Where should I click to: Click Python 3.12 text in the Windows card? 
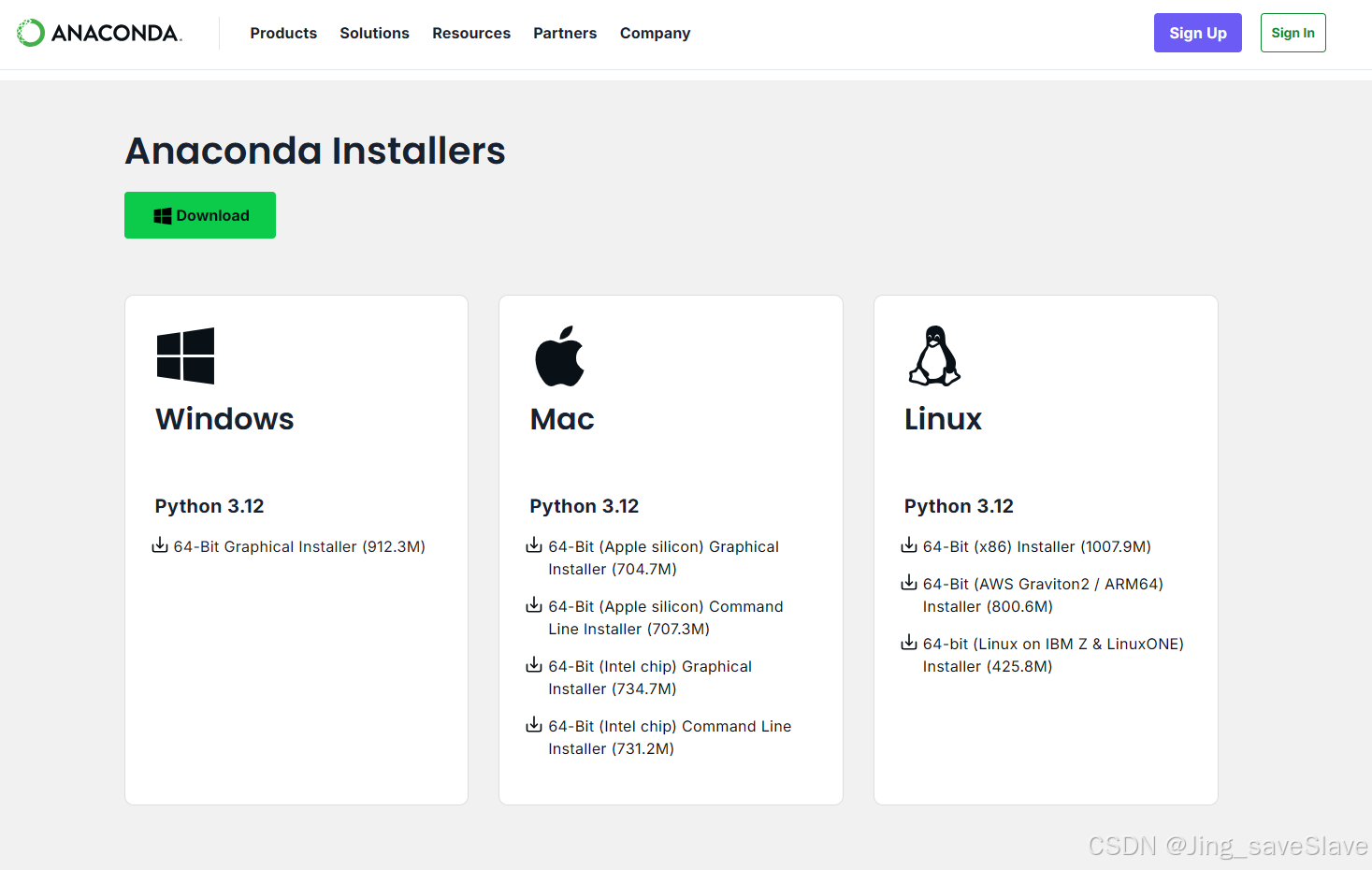(x=209, y=506)
